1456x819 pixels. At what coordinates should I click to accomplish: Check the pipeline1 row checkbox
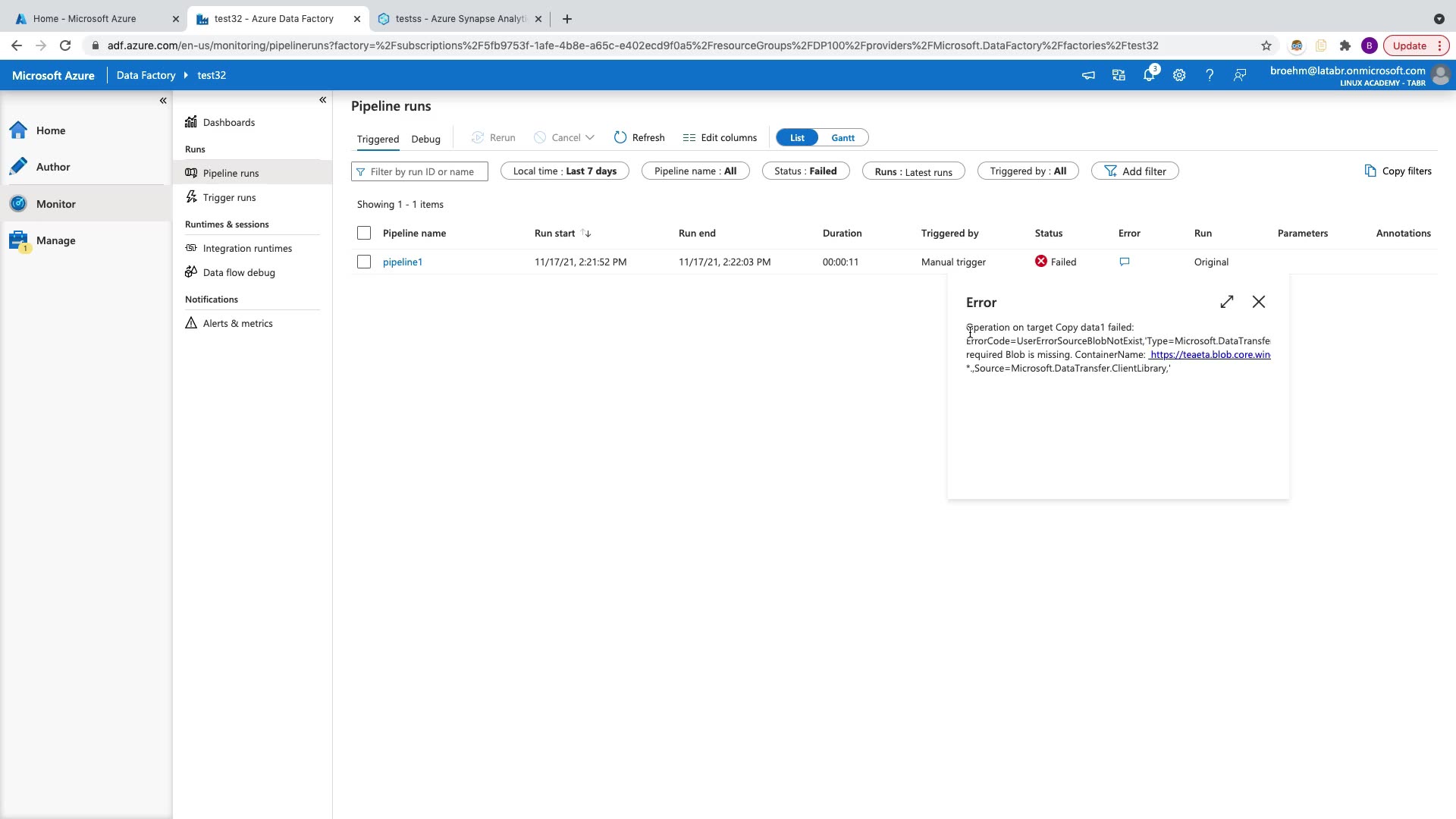coord(364,262)
